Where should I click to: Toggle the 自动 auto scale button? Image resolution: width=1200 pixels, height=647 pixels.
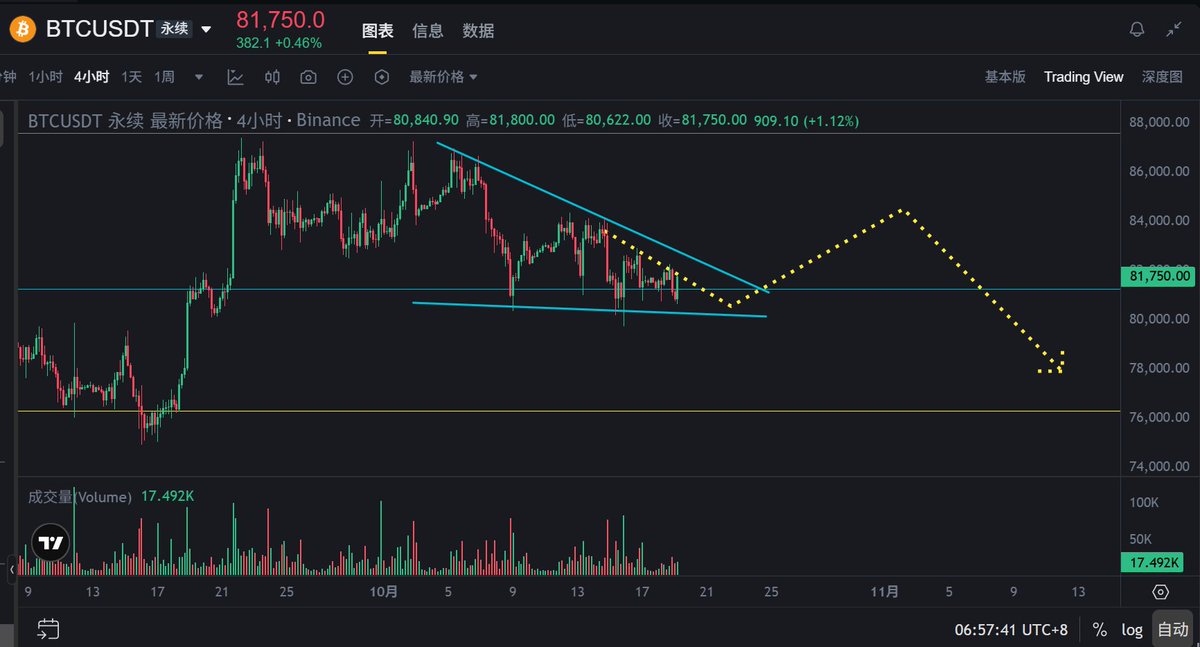(x=1173, y=630)
